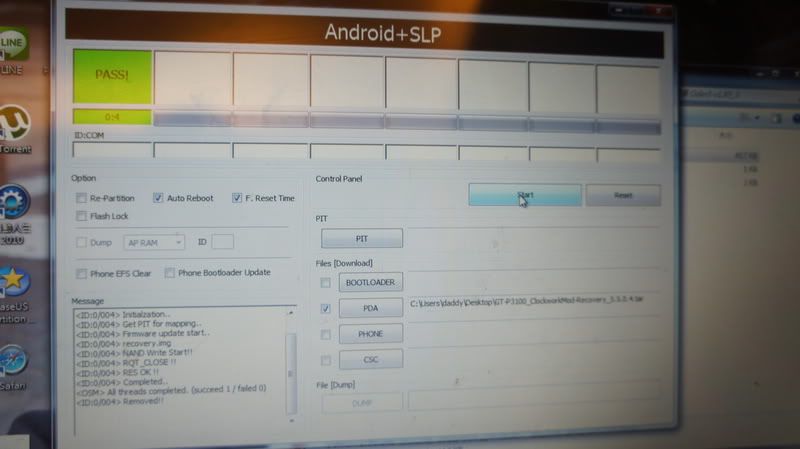Enable the Re-Partition checkbox
The height and width of the screenshot is (449, 800).
pyautogui.click(x=81, y=198)
